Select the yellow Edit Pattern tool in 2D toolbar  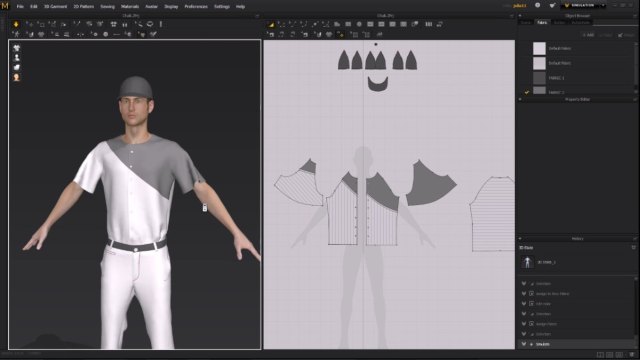[x=271, y=24]
